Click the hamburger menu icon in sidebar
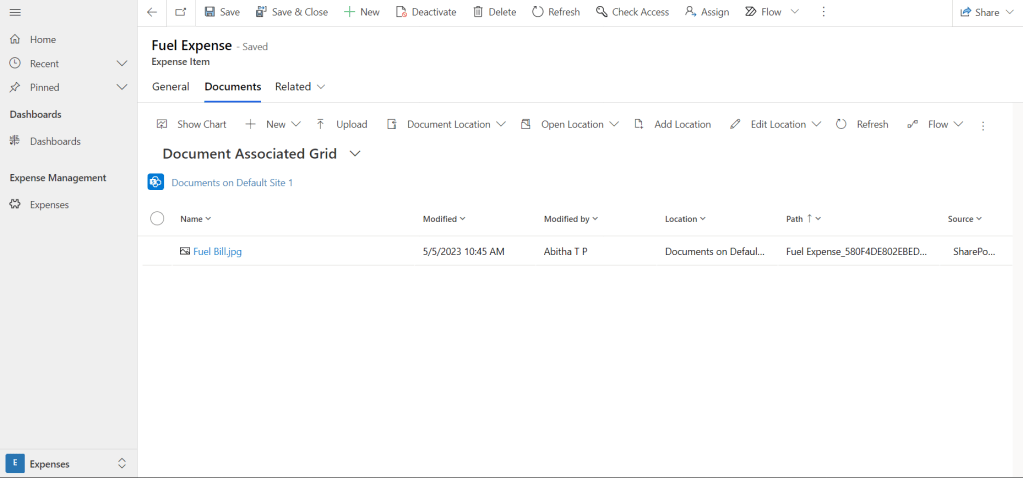 pos(15,12)
